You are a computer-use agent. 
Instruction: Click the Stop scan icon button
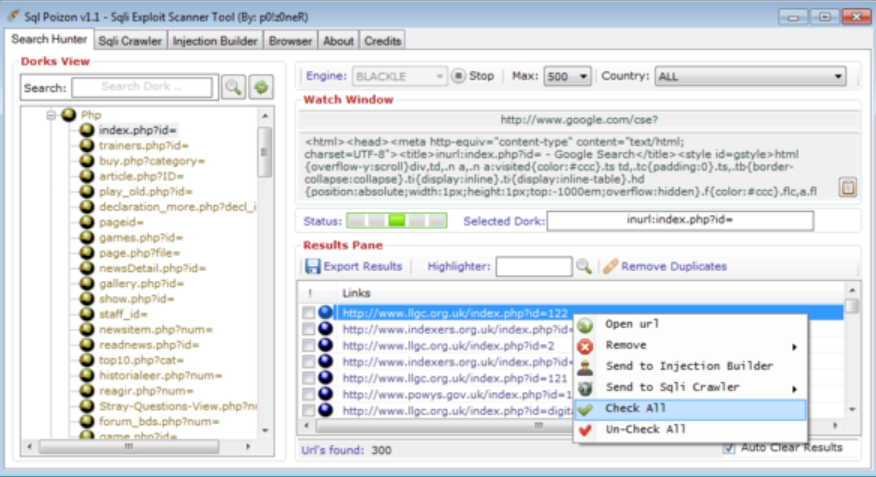pyautogui.click(x=459, y=76)
